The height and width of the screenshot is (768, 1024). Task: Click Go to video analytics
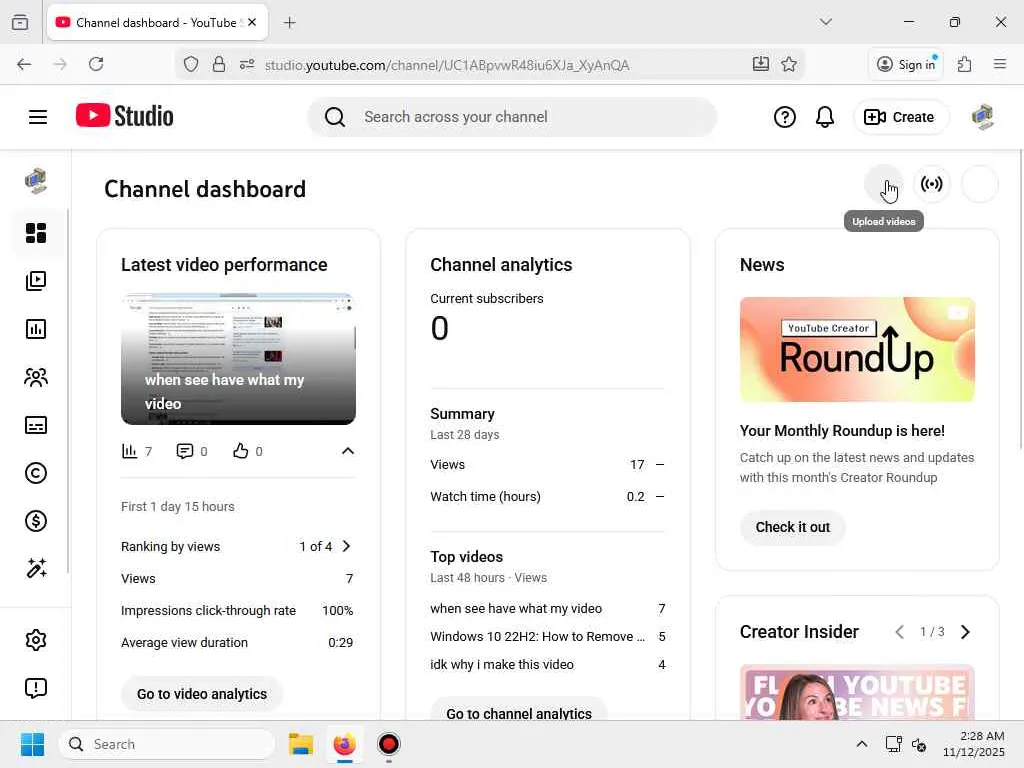point(202,694)
